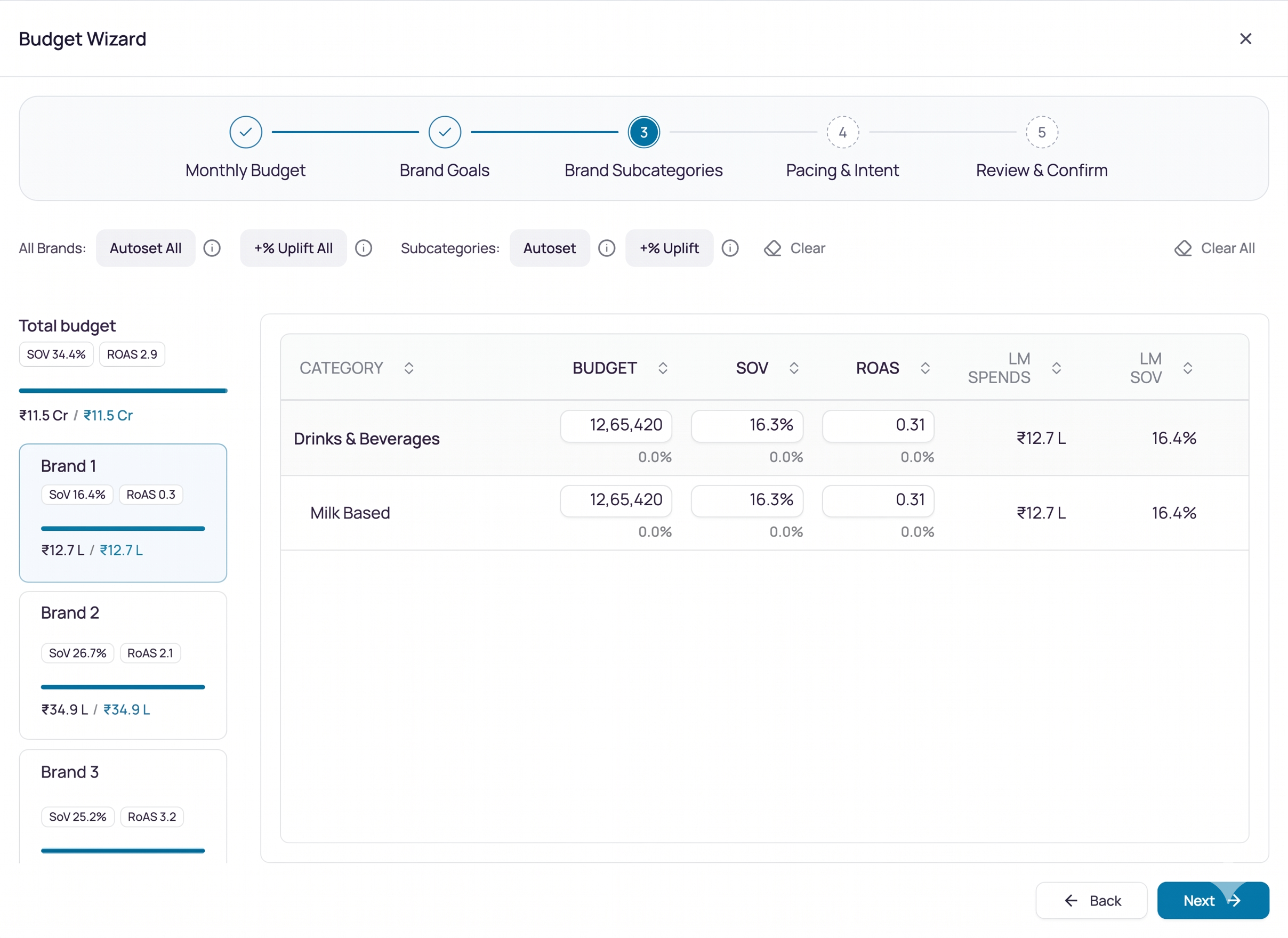
Task: Click the Autoset All button
Action: tap(146, 248)
